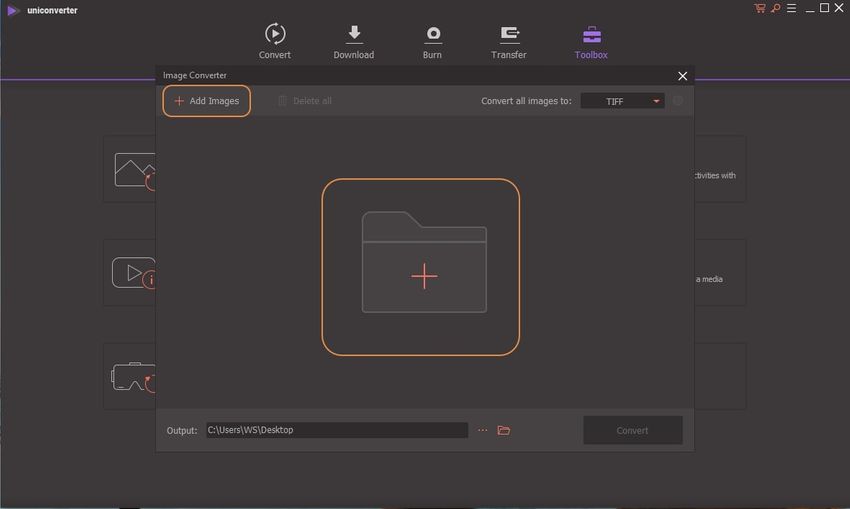
Task: Browse output location via three dots
Action: coord(482,430)
